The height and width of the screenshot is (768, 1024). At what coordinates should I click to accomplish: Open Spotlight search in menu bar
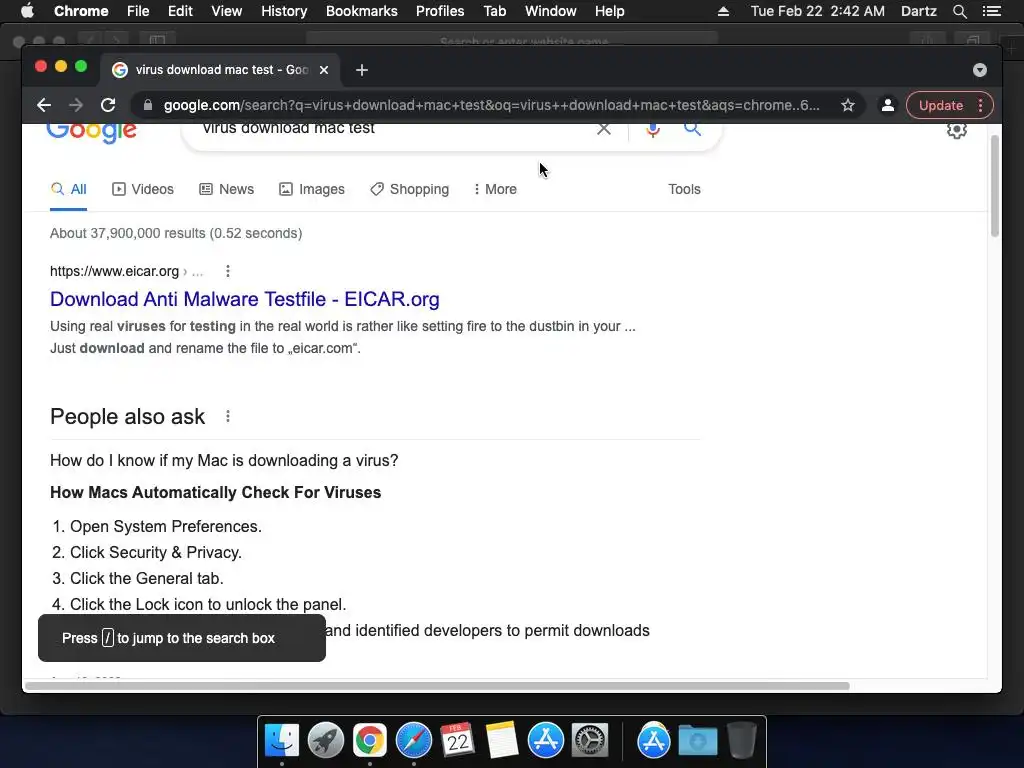(959, 11)
